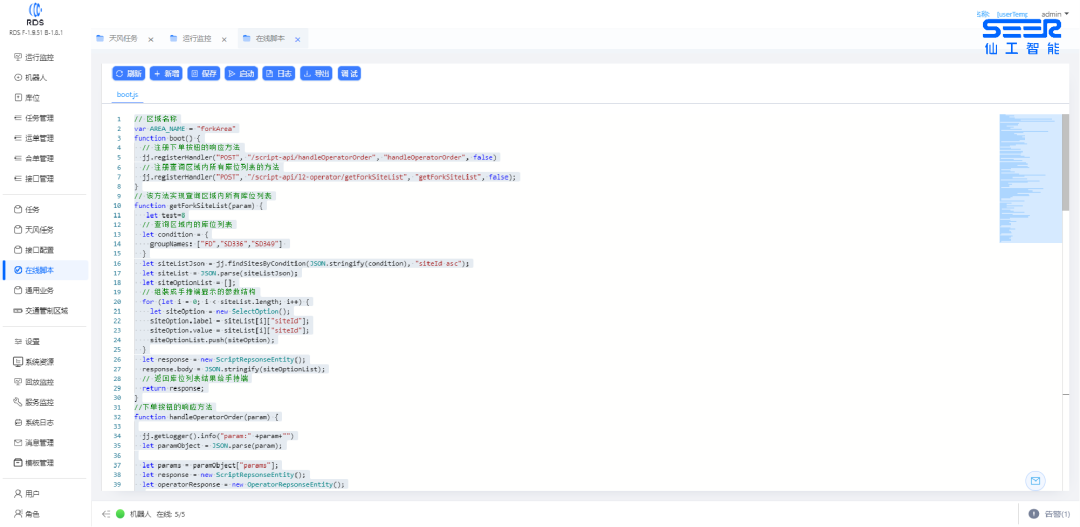This screenshot has height=527, width=1080.
Task: Start the script with 启动 button
Action: click(x=241, y=73)
